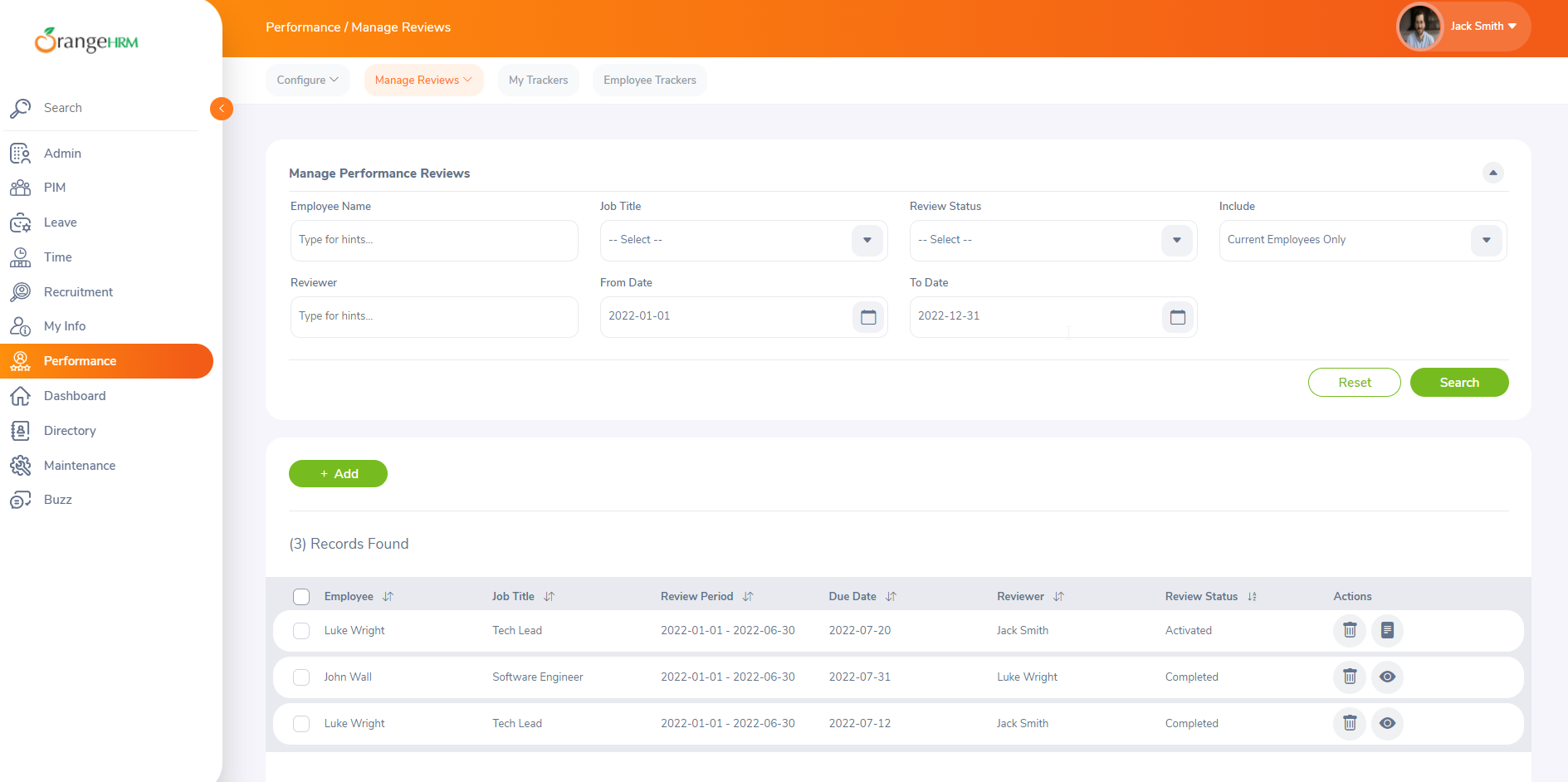The image size is (1568, 782).
Task: View John Wall's completed review via eye icon
Action: [1387, 677]
